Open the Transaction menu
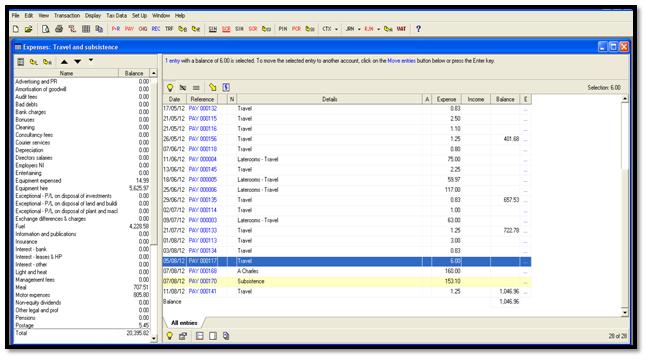This screenshot has height=360, width=648. [x=67, y=16]
